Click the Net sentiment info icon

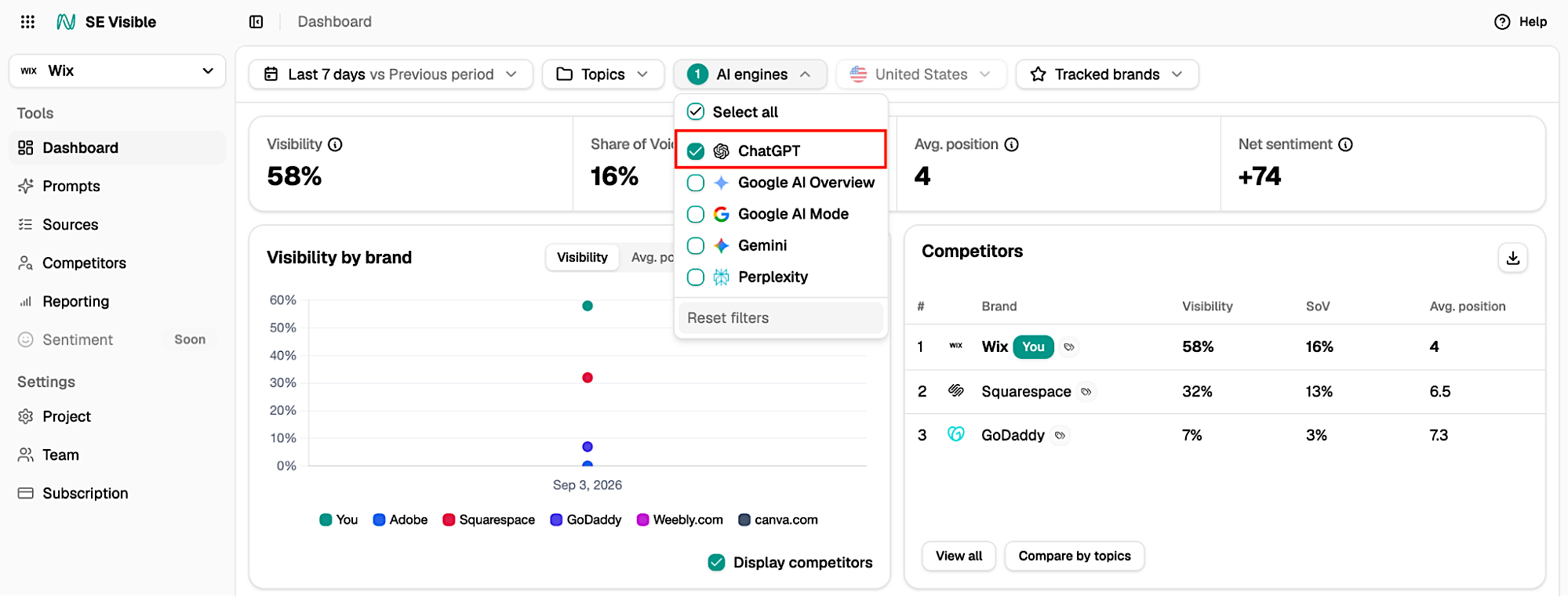coord(1346,144)
